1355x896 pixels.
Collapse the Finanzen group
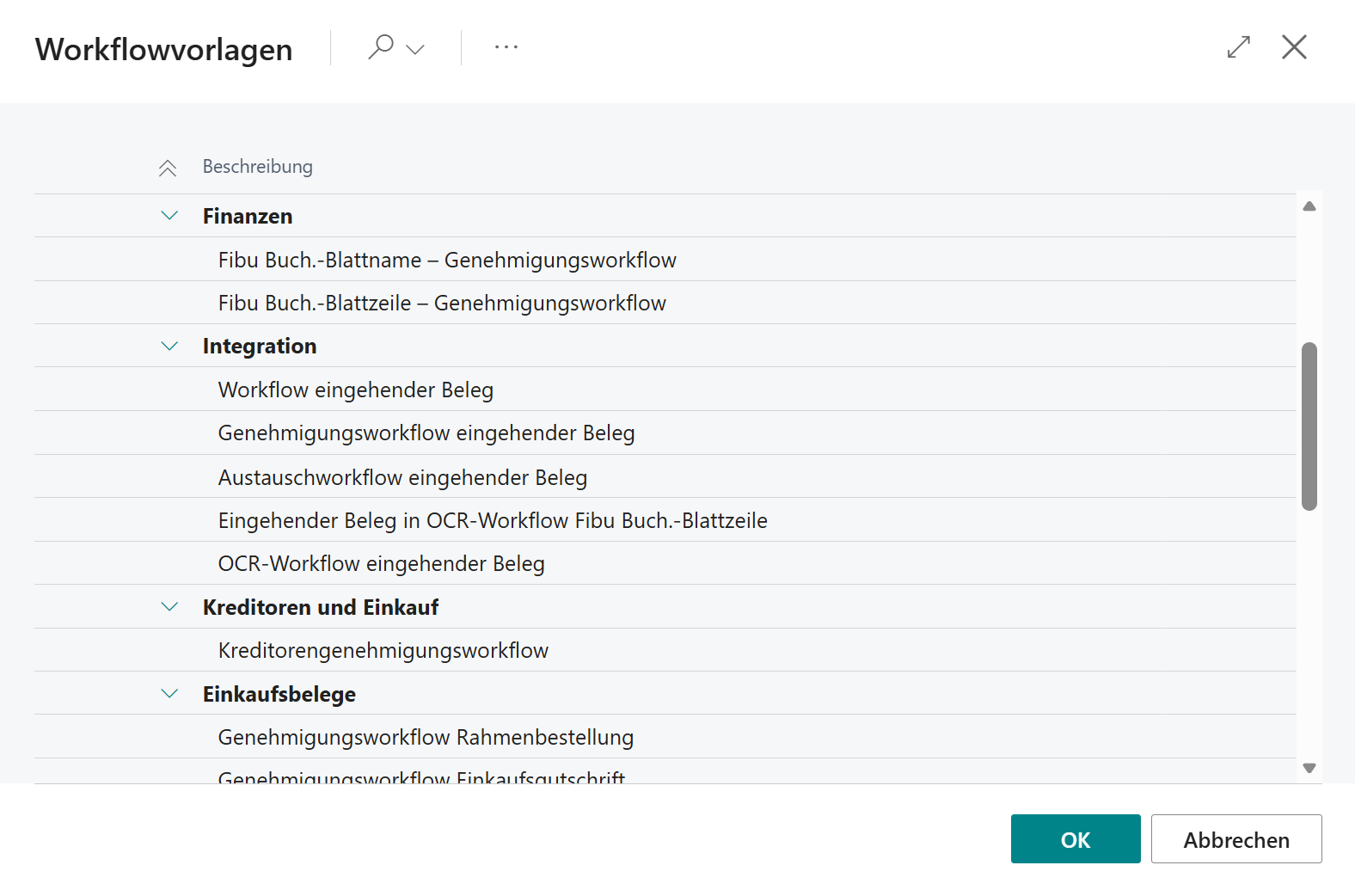[x=169, y=215]
